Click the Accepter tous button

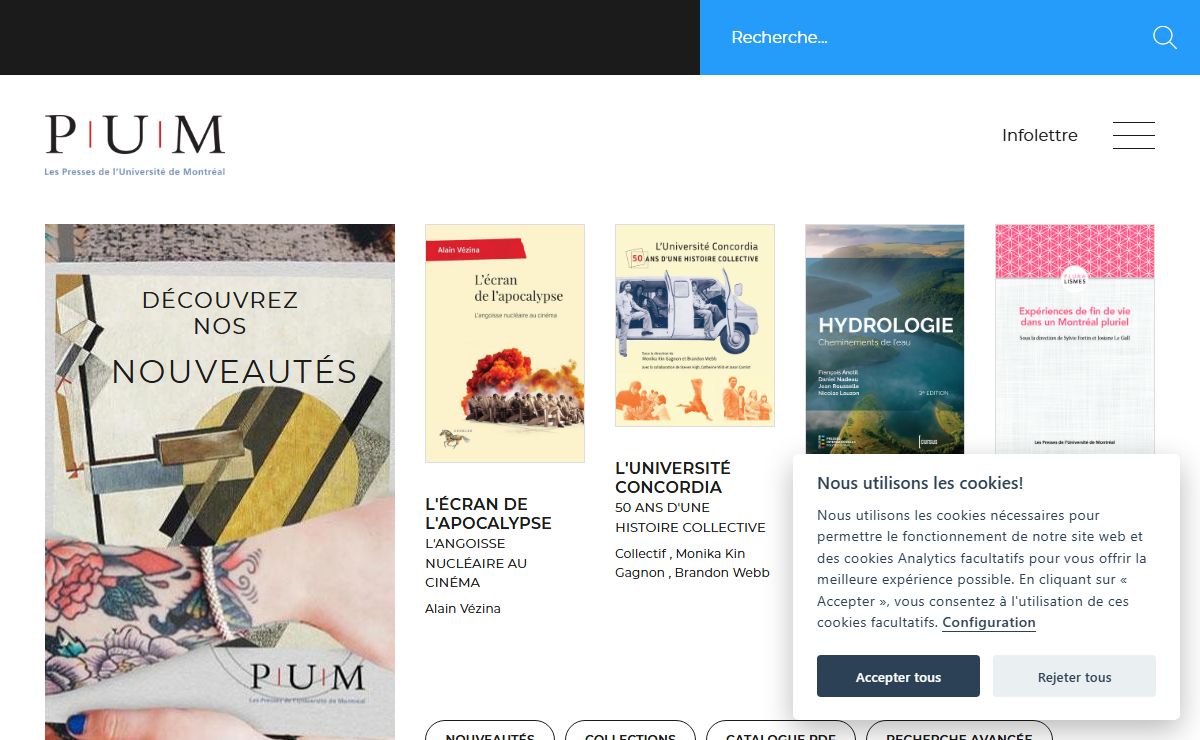(898, 677)
